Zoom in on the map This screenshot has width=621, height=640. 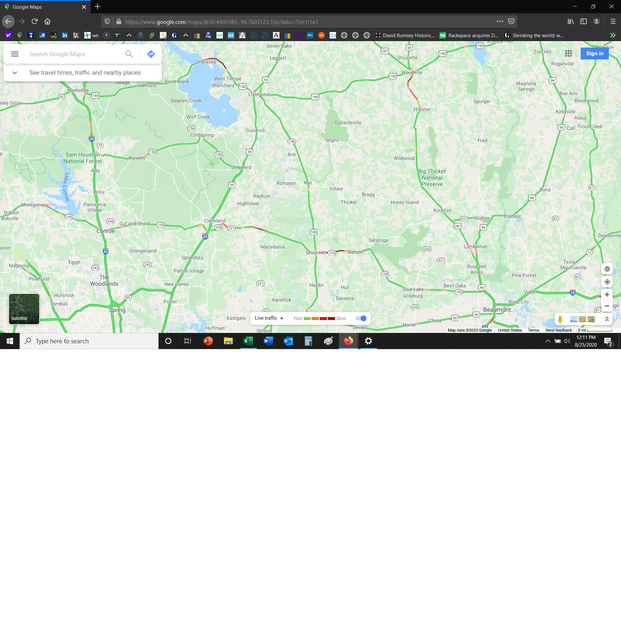point(607,295)
